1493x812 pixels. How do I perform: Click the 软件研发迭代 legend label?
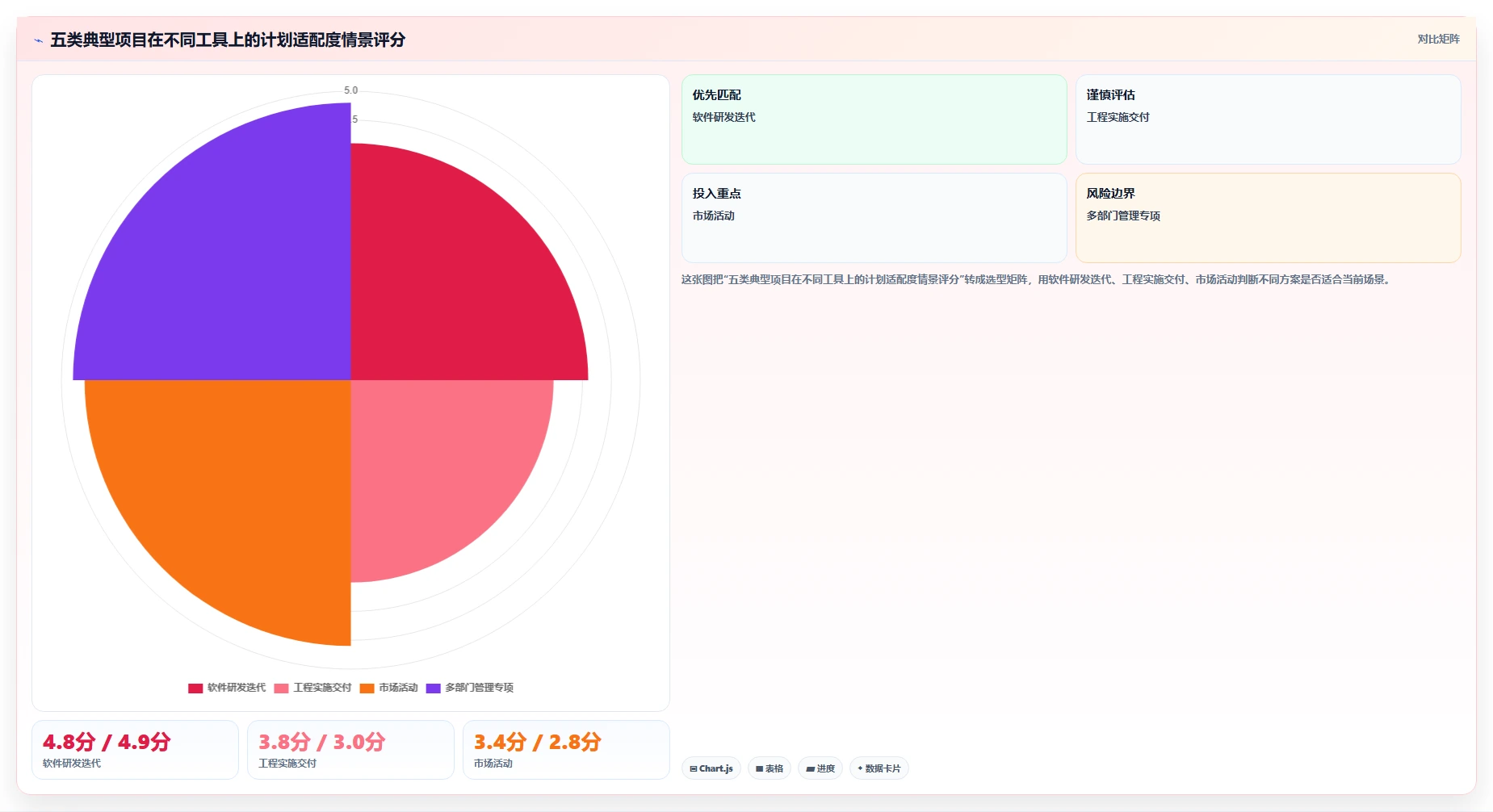tap(237, 688)
